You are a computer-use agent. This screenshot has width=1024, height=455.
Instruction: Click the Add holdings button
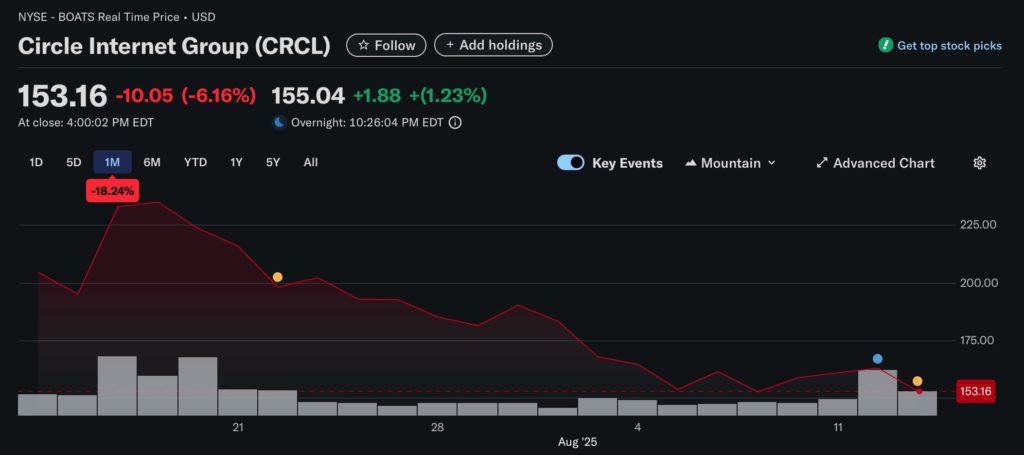[493, 45]
